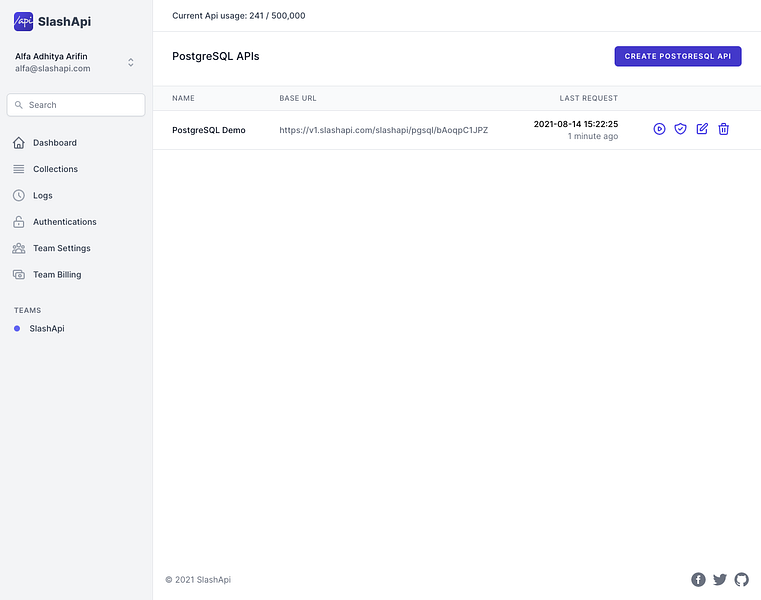Delete the PostgreSQL Demo API (trash icon)

coord(724,129)
